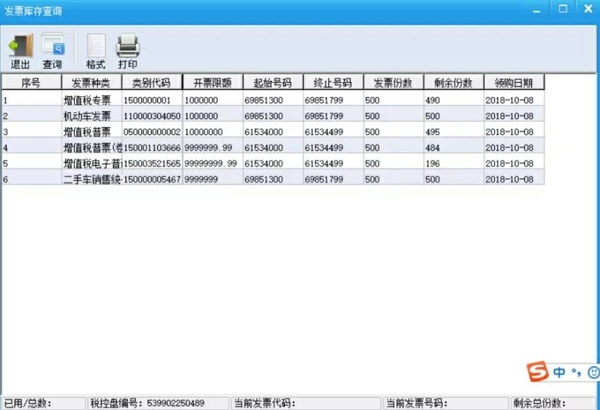Screen dimensions: 600x410
Task: Select row 6 二手车销售统一发票 entry
Action: [x=91, y=178]
